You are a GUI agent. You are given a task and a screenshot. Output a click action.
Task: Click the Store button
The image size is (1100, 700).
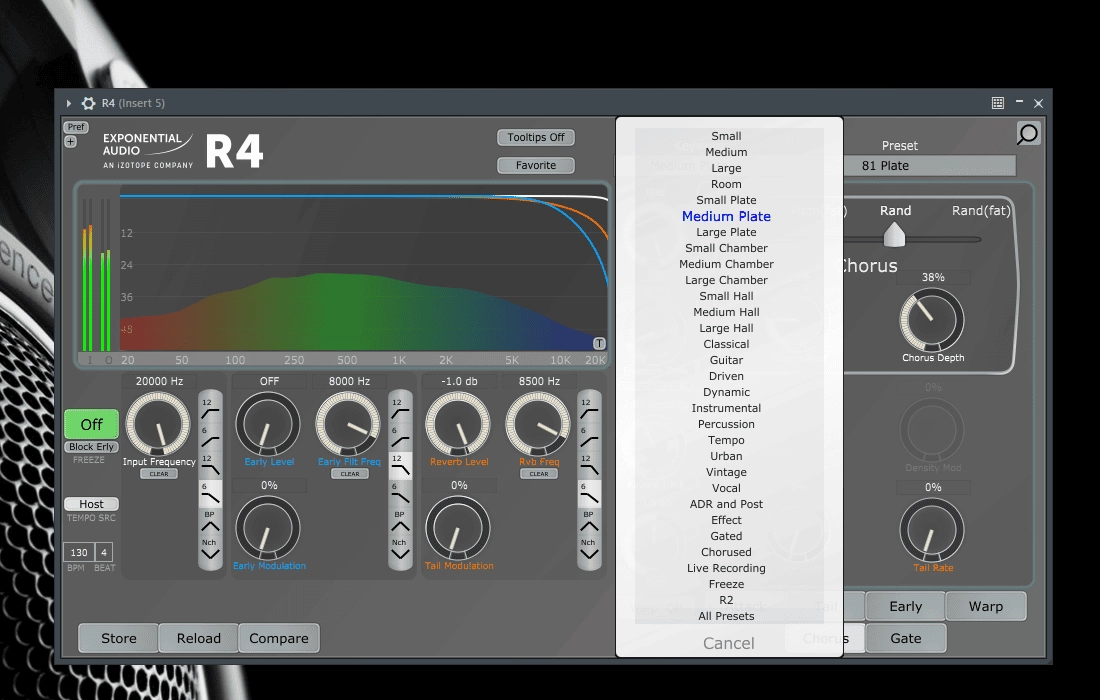click(x=119, y=638)
